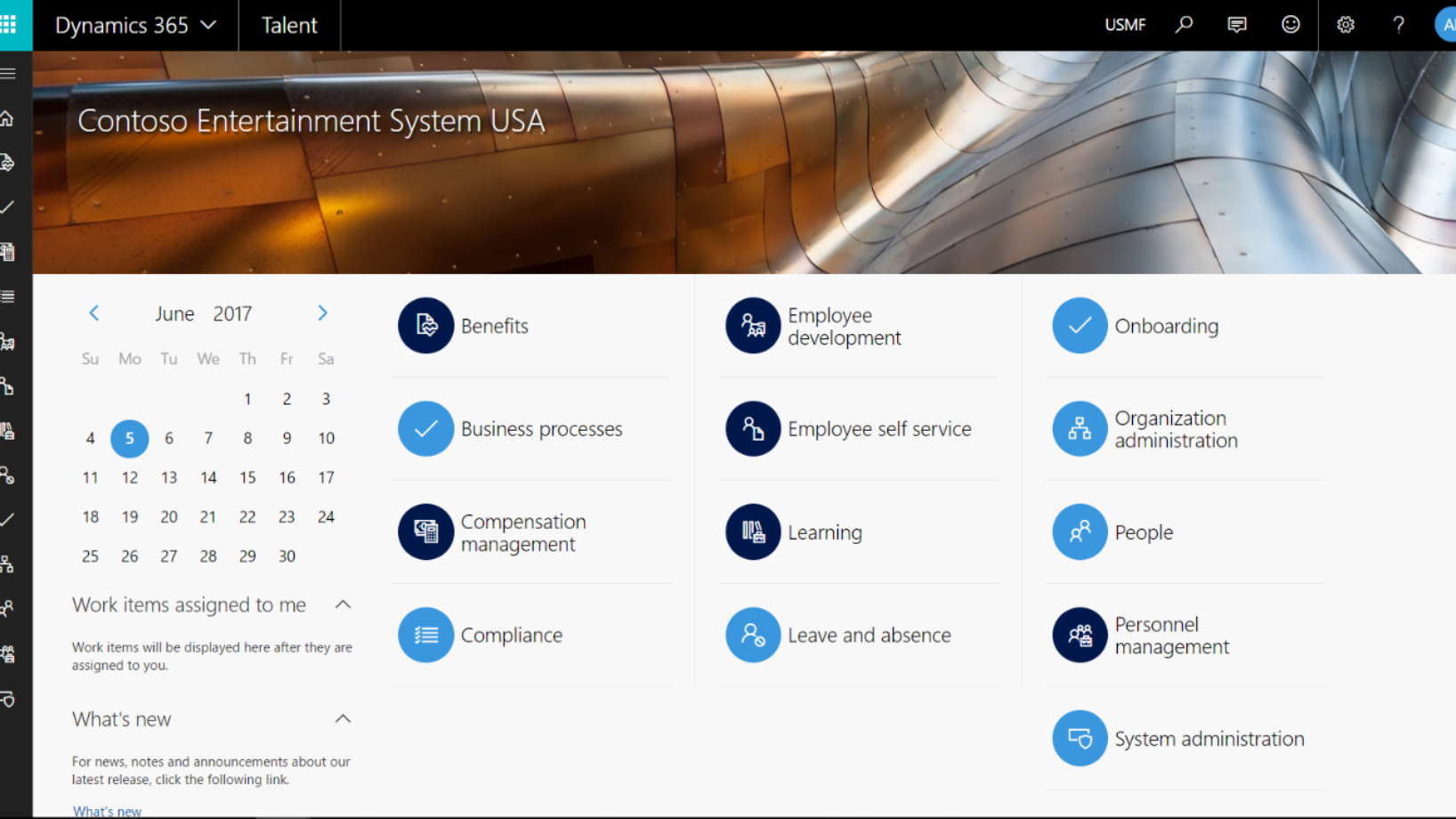Open the Onboarding tile icon
The image size is (1456, 819).
1080,326
